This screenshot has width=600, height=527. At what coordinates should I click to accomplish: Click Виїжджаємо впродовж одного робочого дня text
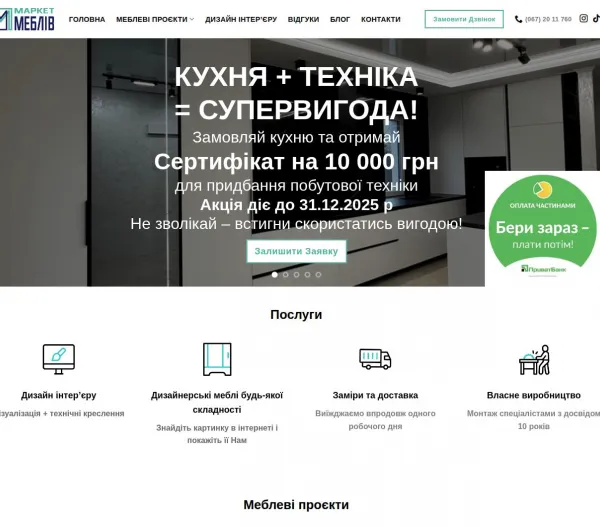(x=375, y=419)
